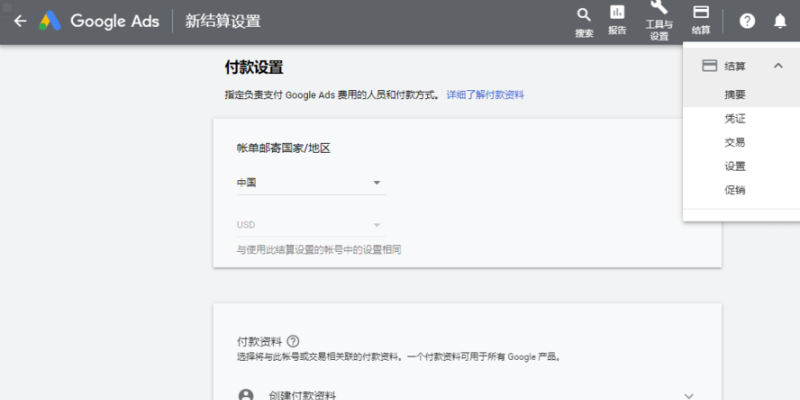Expand the 创建付款资料 row chevron
Viewport: 800px width, 400px height.
689,395
